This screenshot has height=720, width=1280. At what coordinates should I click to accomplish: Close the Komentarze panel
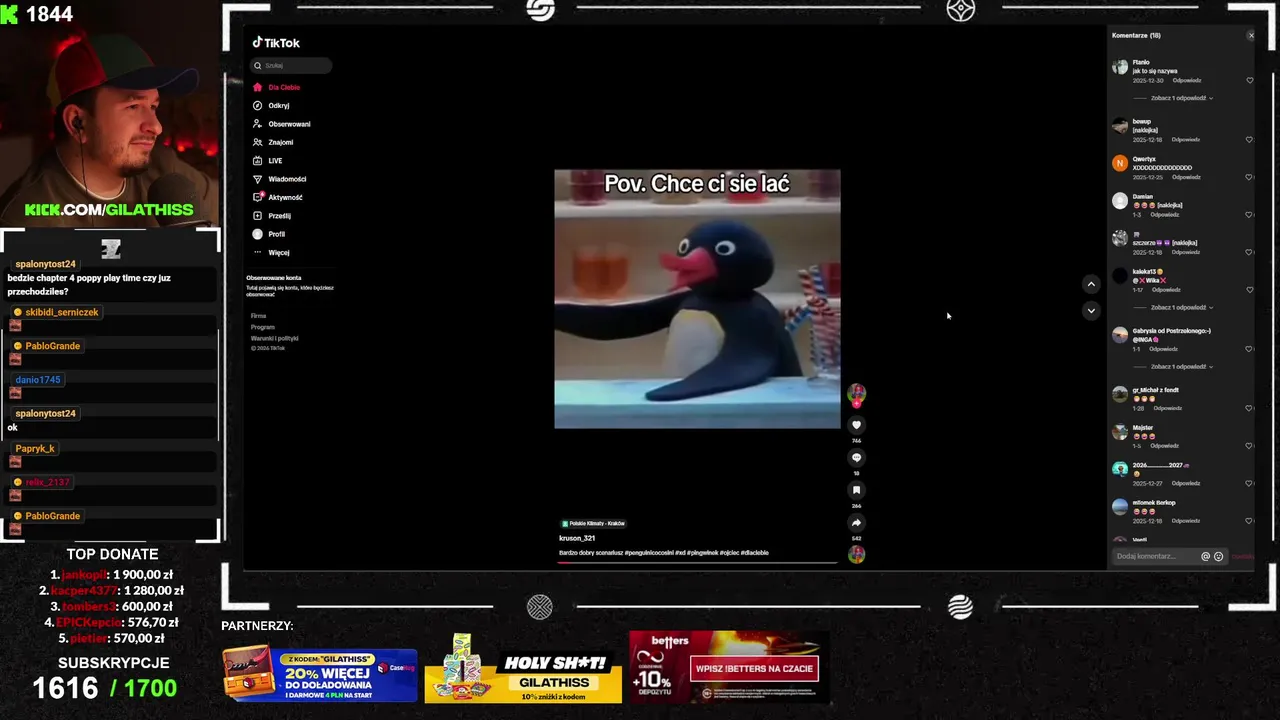1250,35
